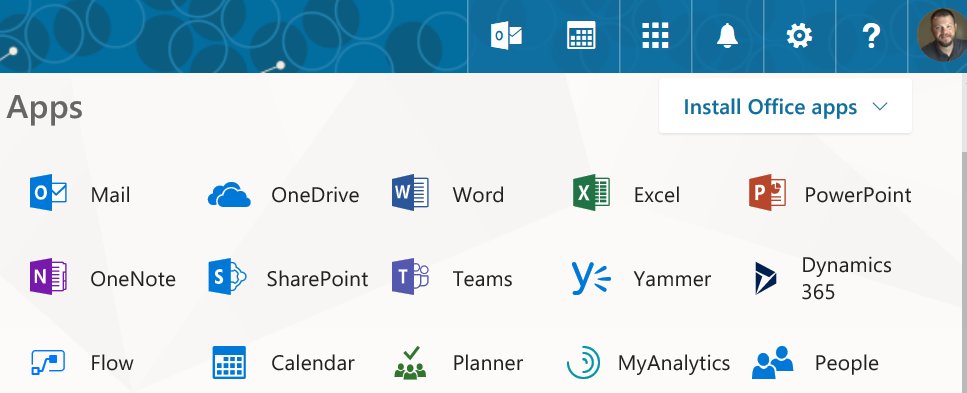Screen dimensions: 967x393
Task: Click the Excel app icon
Action: coord(591,192)
